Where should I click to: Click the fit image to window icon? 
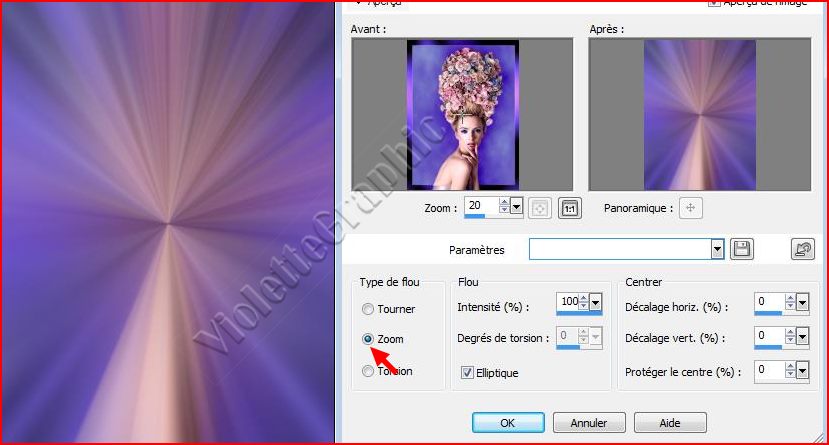pos(540,208)
